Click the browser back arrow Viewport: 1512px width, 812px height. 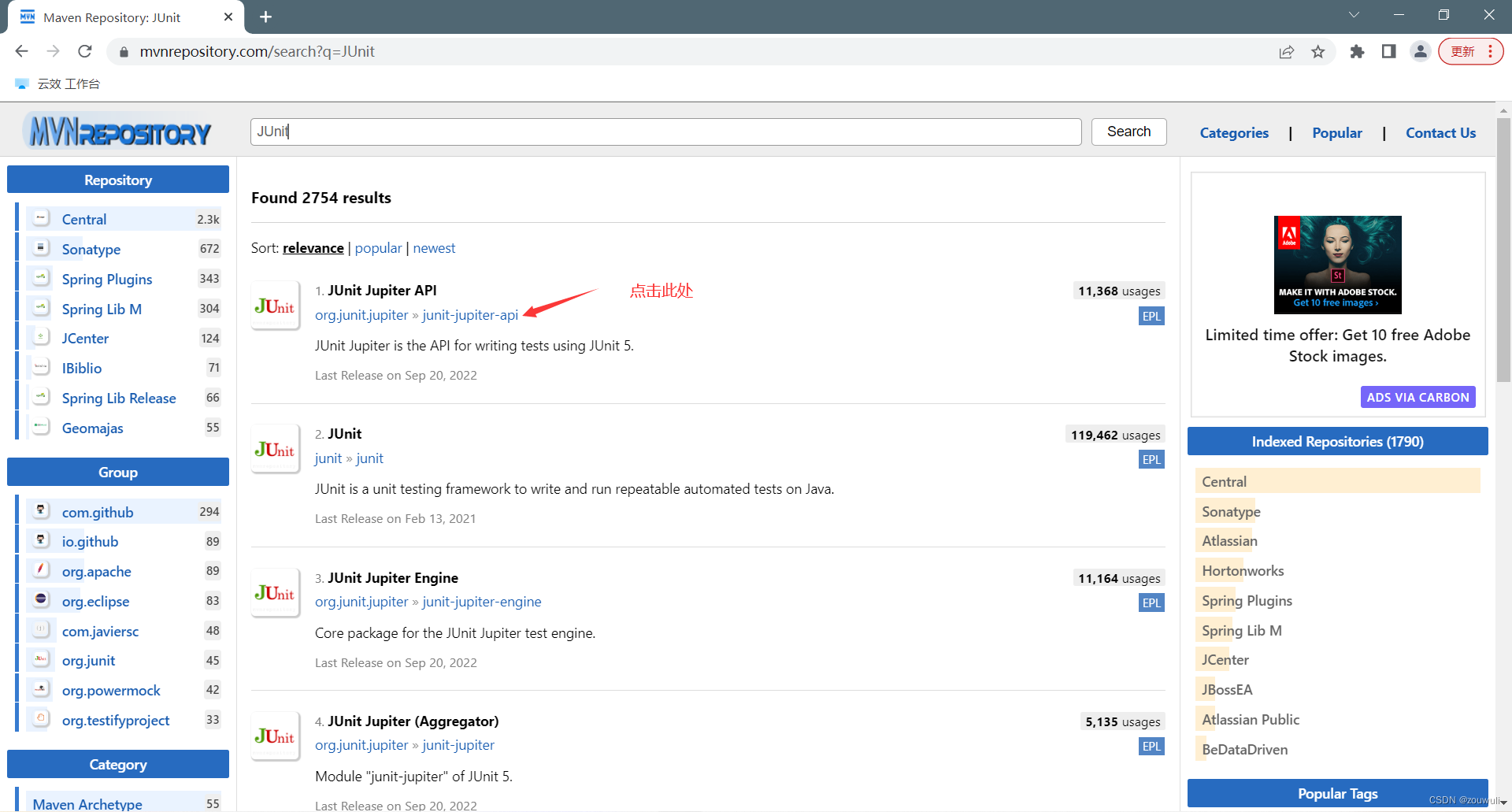21,51
